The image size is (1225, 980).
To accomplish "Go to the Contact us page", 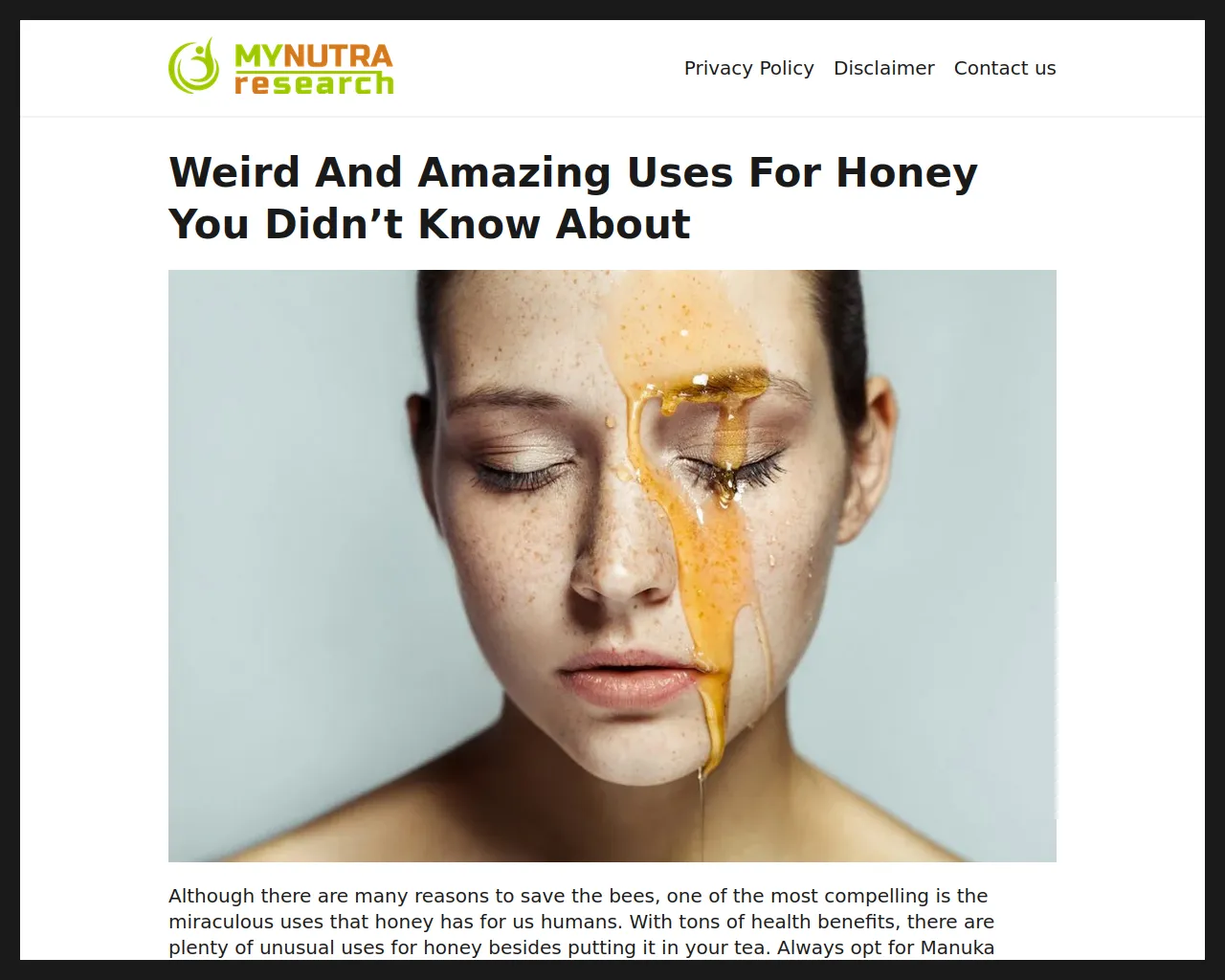I will [1005, 68].
